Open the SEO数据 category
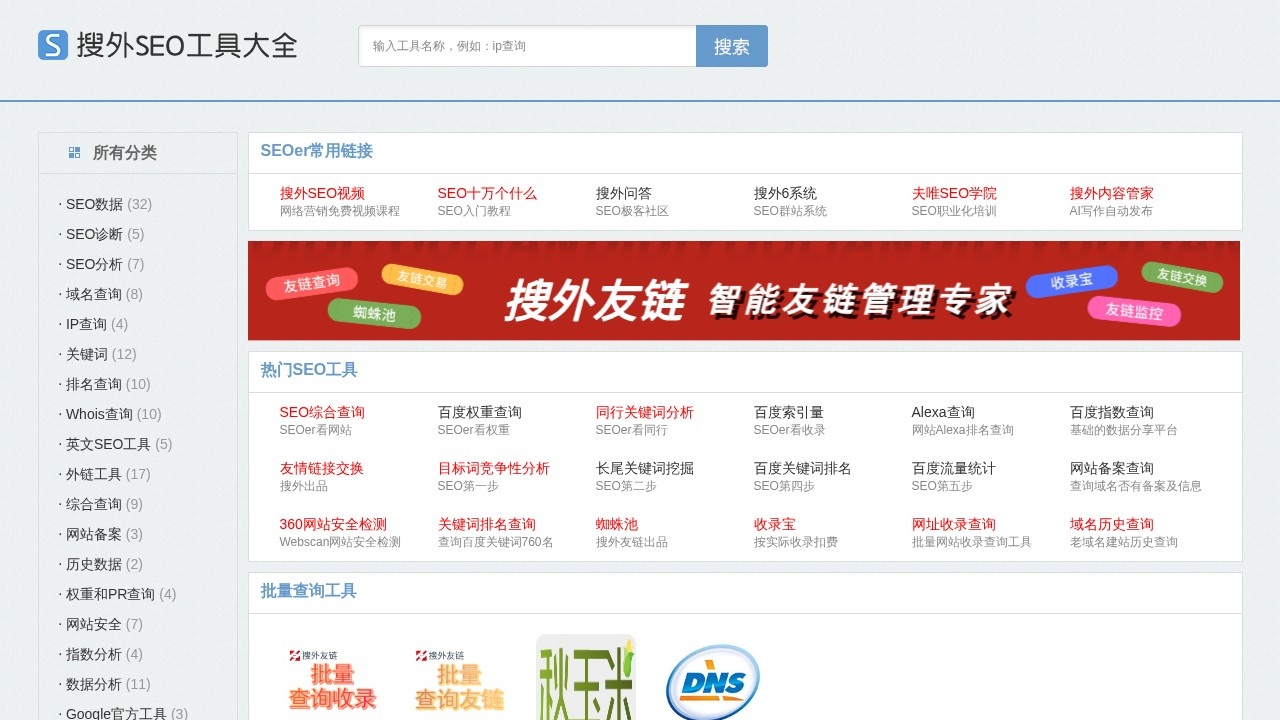The image size is (1280, 720). pos(94,204)
